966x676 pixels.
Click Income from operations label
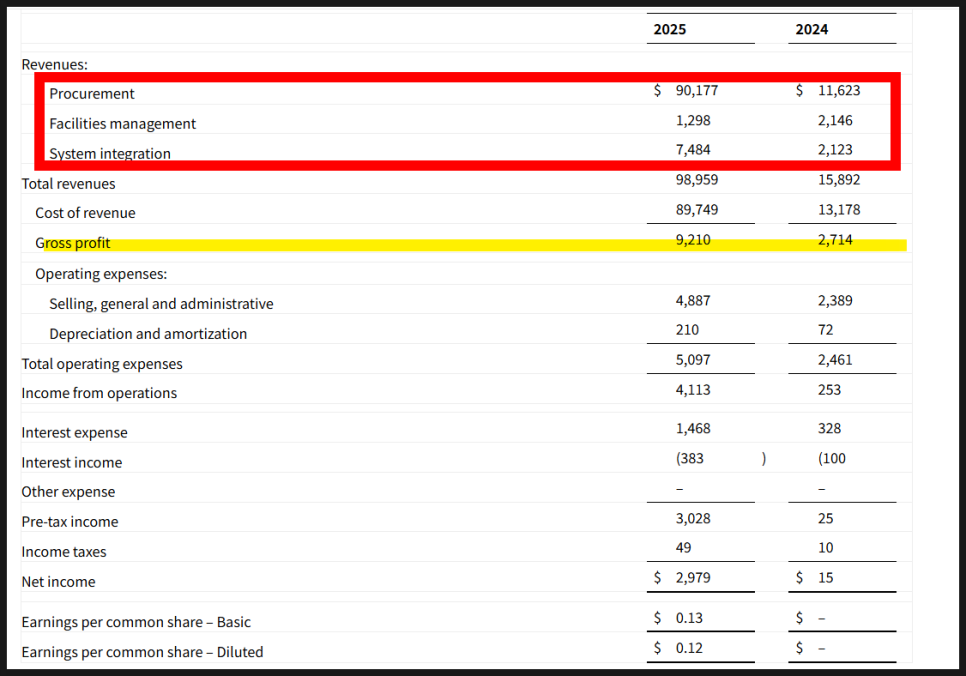pos(99,393)
